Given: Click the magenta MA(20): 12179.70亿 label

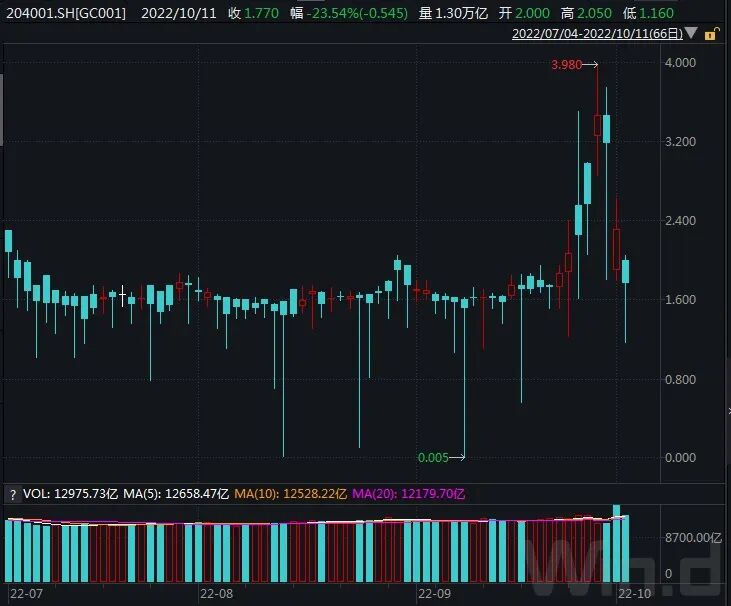Looking at the screenshot, I should [408, 494].
